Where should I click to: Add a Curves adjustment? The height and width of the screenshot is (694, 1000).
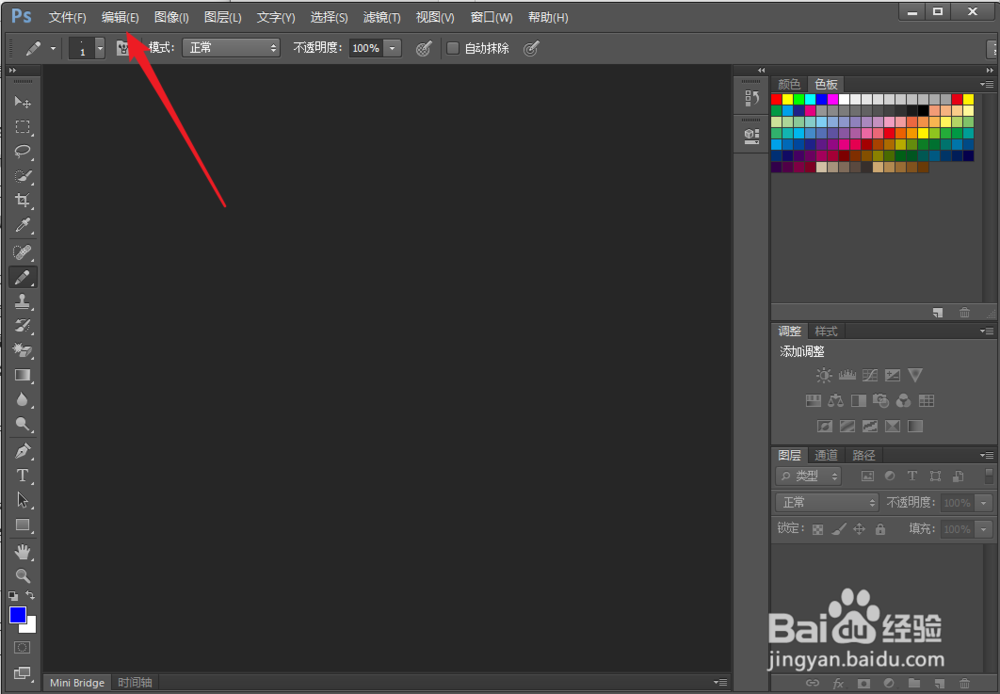870,375
